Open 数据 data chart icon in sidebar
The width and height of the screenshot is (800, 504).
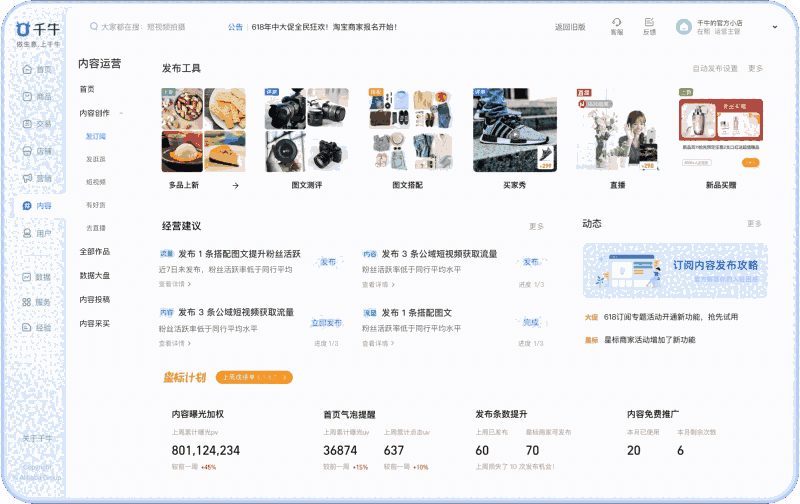[x=27, y=276]
